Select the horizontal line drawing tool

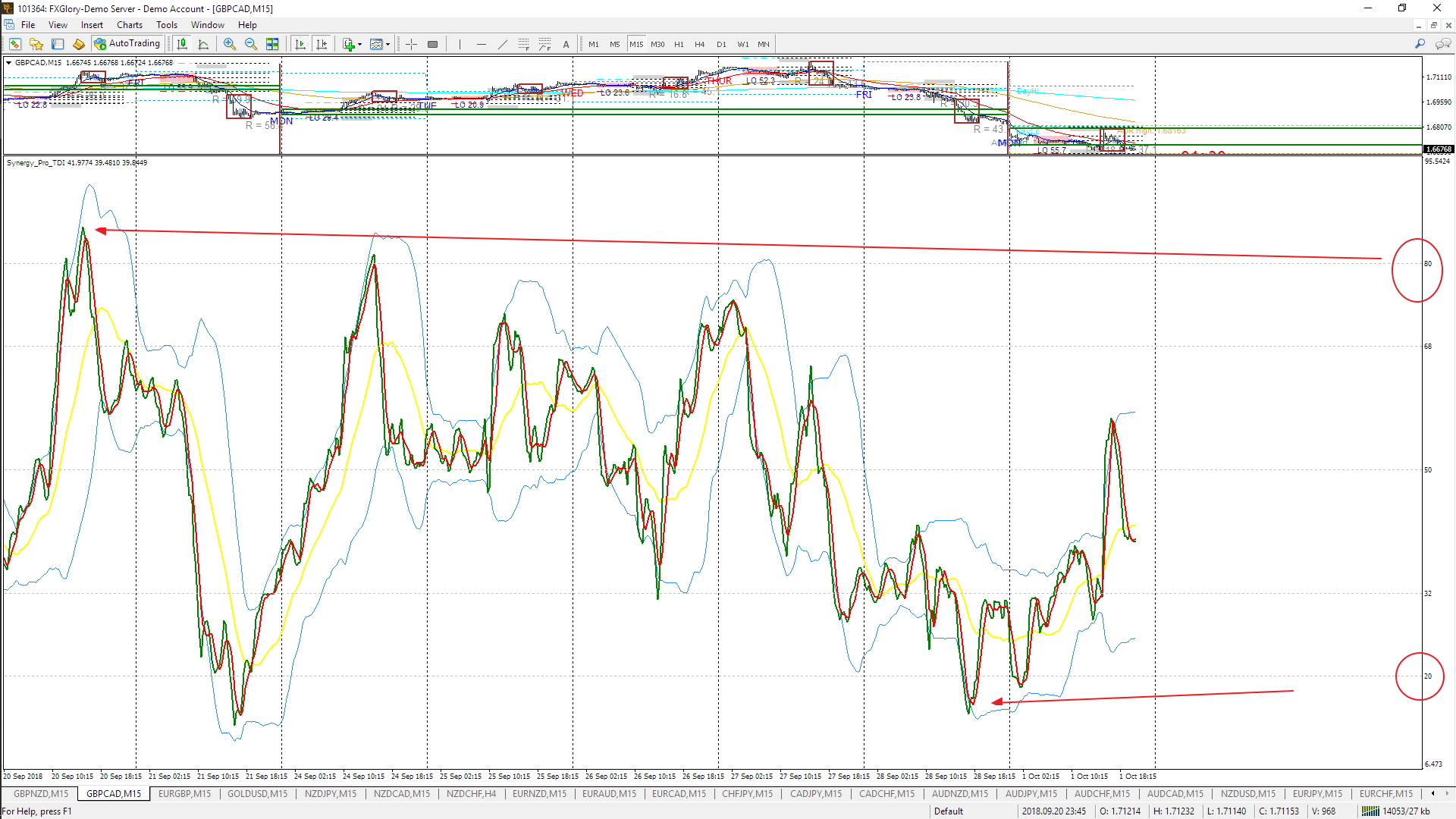(481, 44)
